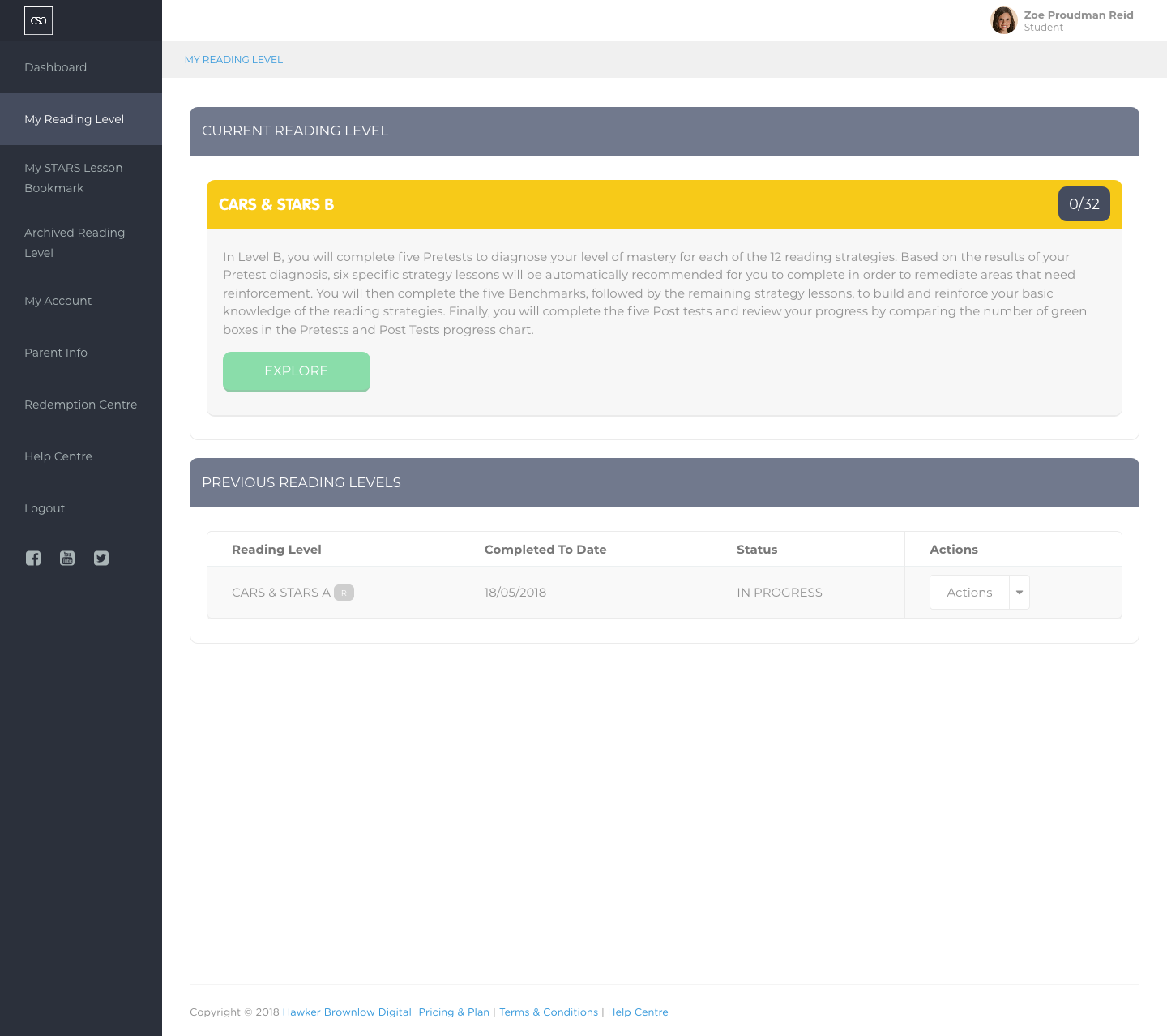This screenshot has width=1167, height=1036.
Task: Click Logout in the sidebar
Action: (x=45, y=508)
